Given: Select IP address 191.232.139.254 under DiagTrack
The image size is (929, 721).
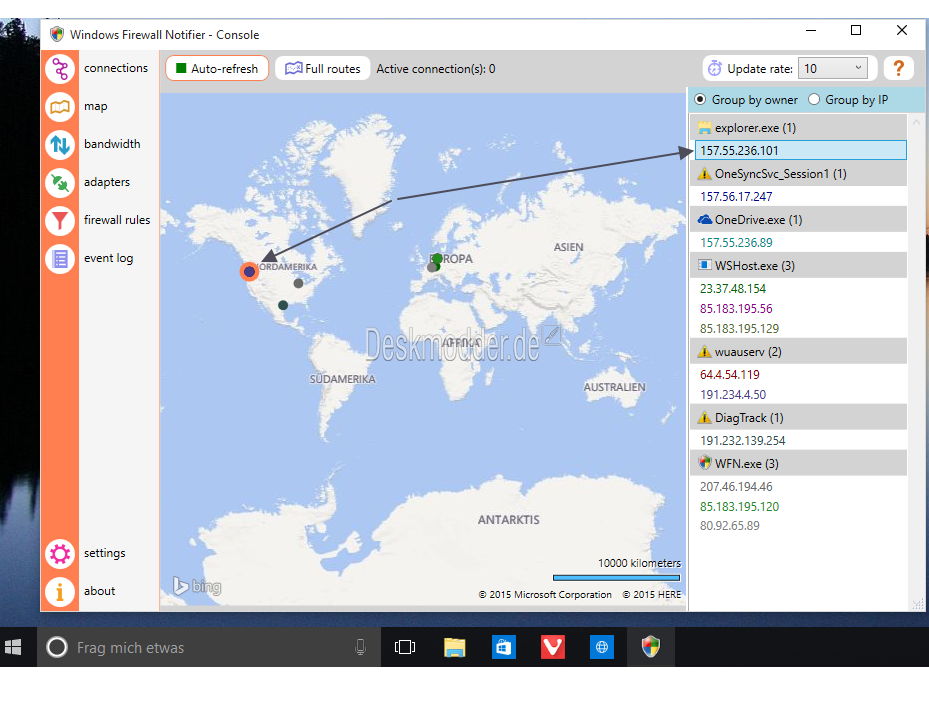Looking at the screenshot, I should pyautogui.click(x=742, y=440).
